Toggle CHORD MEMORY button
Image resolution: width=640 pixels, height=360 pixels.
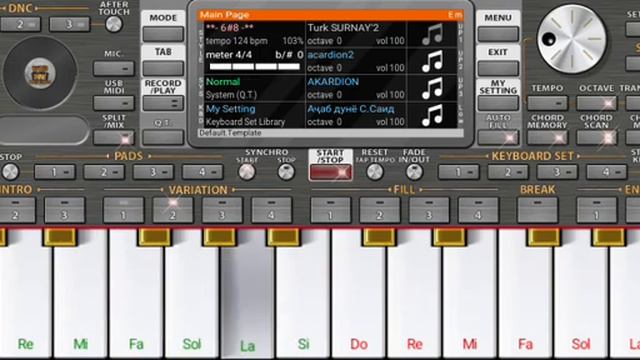547,138
